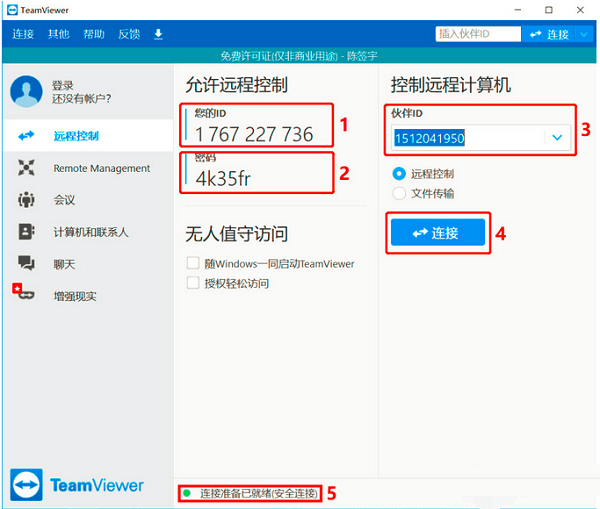
Task: Click the 登录 sign-in link
Action: click(63, 85)
